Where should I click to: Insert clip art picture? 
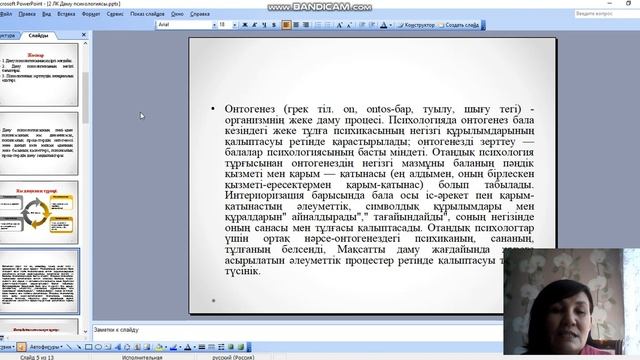(x=137, y=347)
